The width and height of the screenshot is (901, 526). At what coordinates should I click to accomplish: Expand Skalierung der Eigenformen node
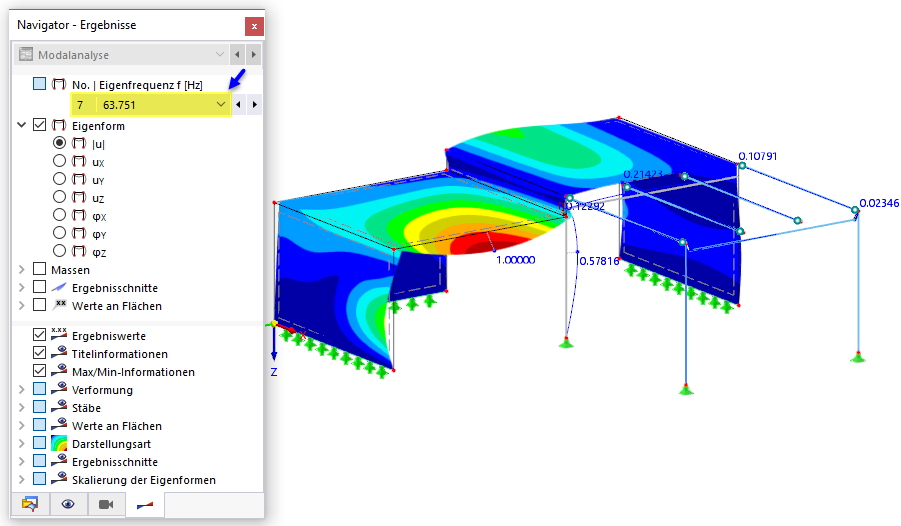[x=22, y=479]
